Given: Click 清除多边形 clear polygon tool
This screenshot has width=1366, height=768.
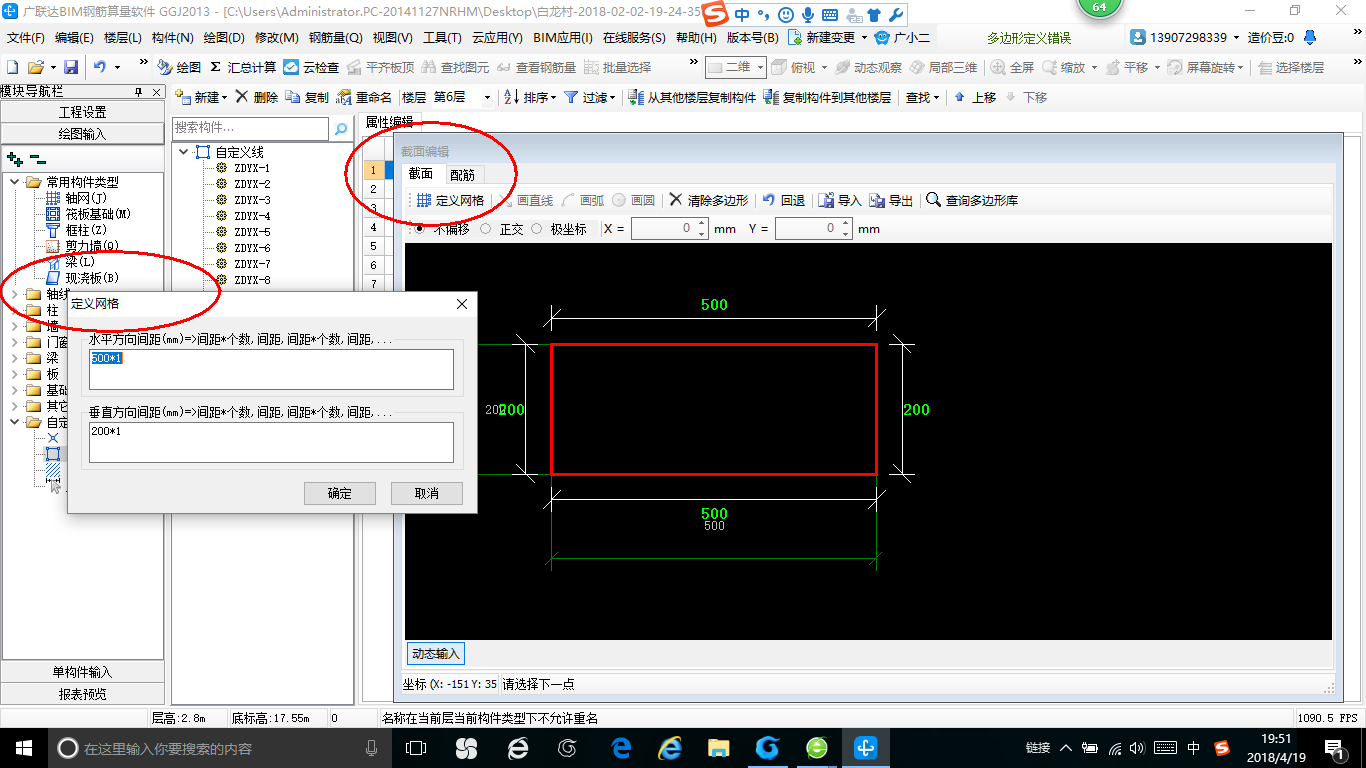Looking at the screenshot, I should coord(708,200).
